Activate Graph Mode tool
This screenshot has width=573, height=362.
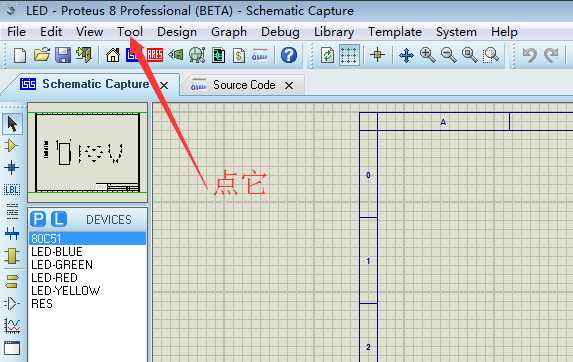click(x=12, y=325)
